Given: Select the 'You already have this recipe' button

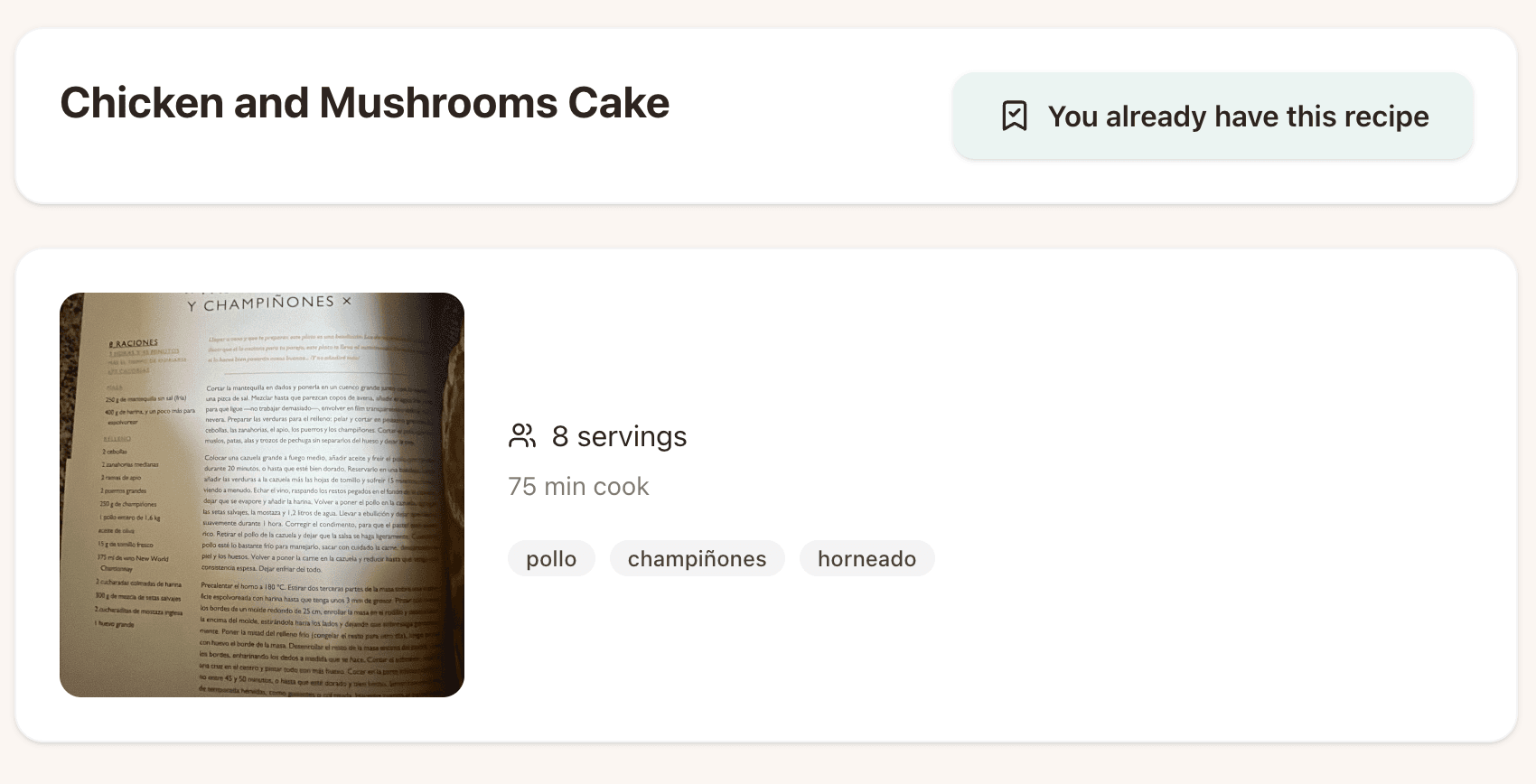Looking at the screenshot, I should (1213, 117).
